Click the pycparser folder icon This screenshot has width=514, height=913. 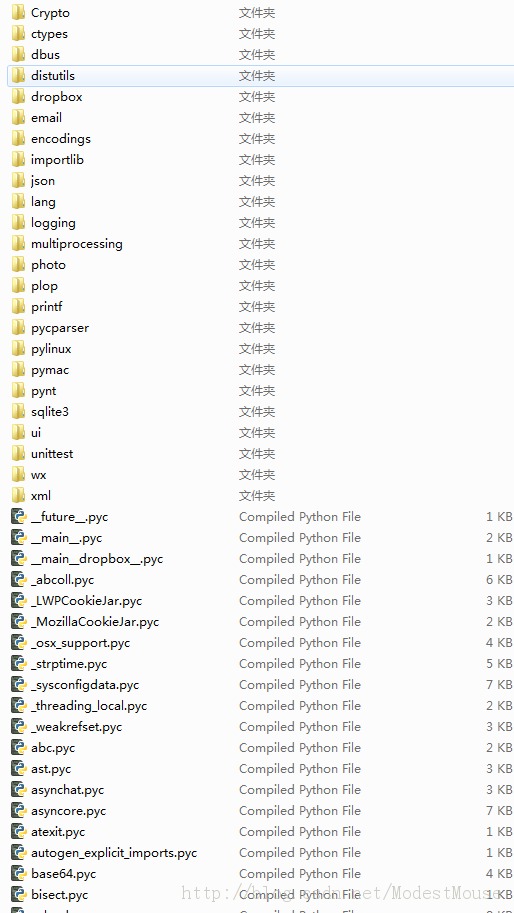click(18, 328)
